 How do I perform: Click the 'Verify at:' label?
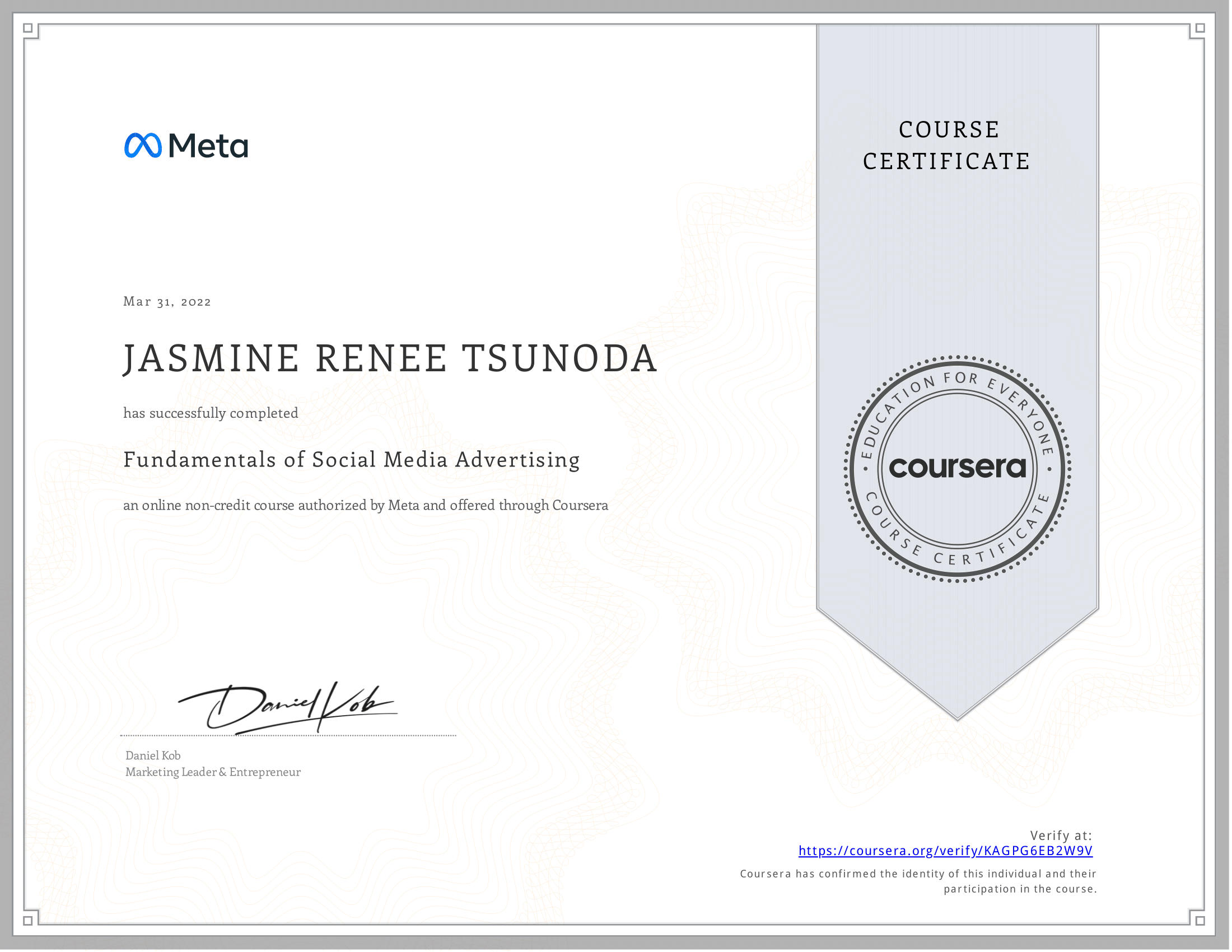pos(1061,836)
